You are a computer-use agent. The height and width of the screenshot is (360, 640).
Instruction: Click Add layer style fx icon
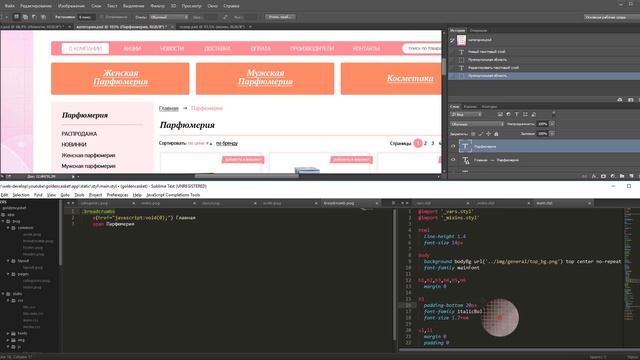point(594,176)
